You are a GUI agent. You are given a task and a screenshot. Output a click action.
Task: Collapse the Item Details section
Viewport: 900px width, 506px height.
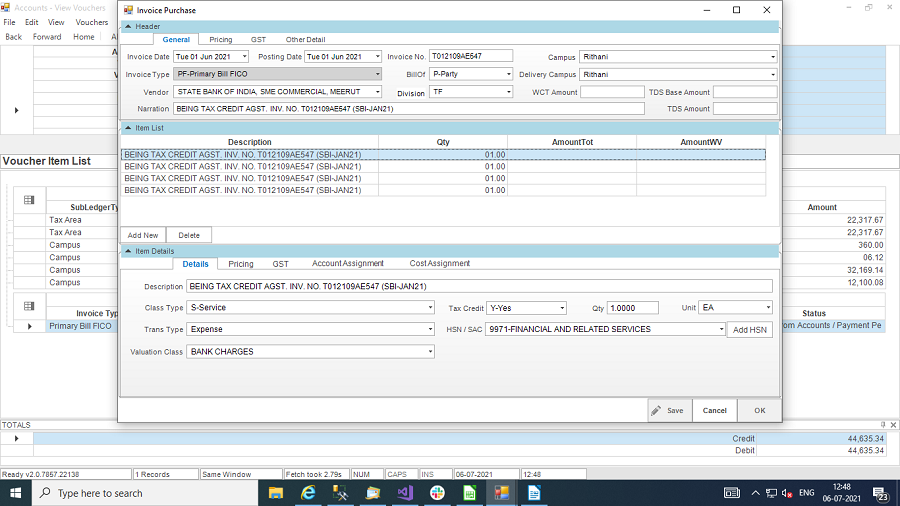point(127,251)
